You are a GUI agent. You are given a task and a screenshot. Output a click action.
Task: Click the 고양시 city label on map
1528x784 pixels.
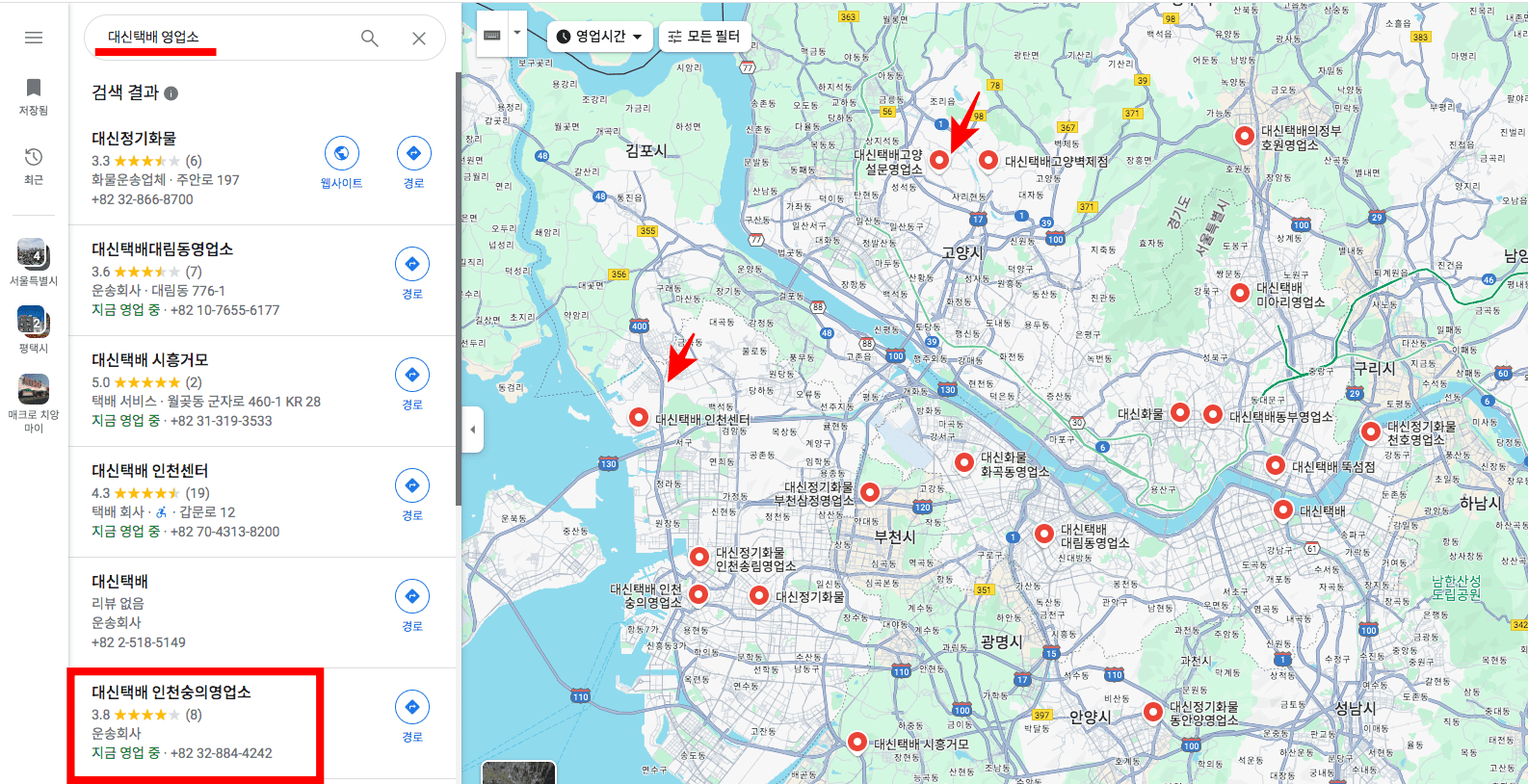point(962,252)
